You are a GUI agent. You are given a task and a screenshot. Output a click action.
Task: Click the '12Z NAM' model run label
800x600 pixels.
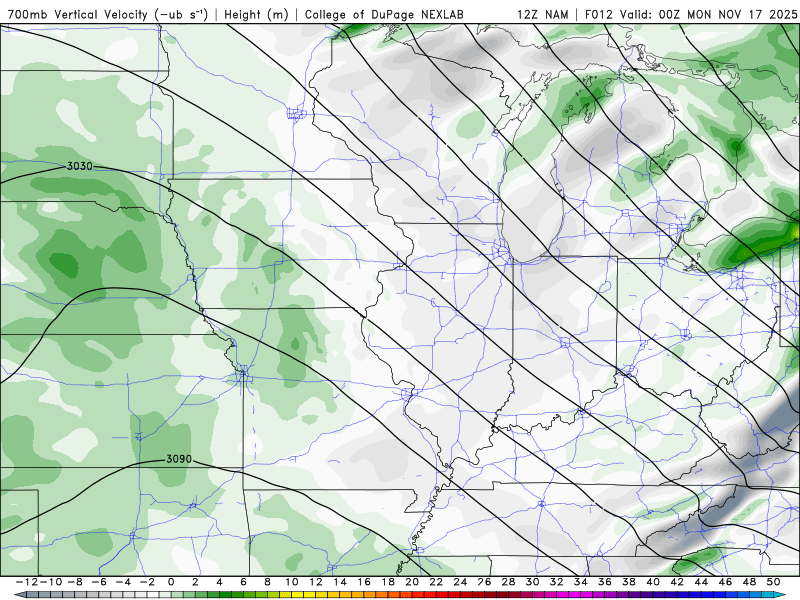click(x=542, y=14)
